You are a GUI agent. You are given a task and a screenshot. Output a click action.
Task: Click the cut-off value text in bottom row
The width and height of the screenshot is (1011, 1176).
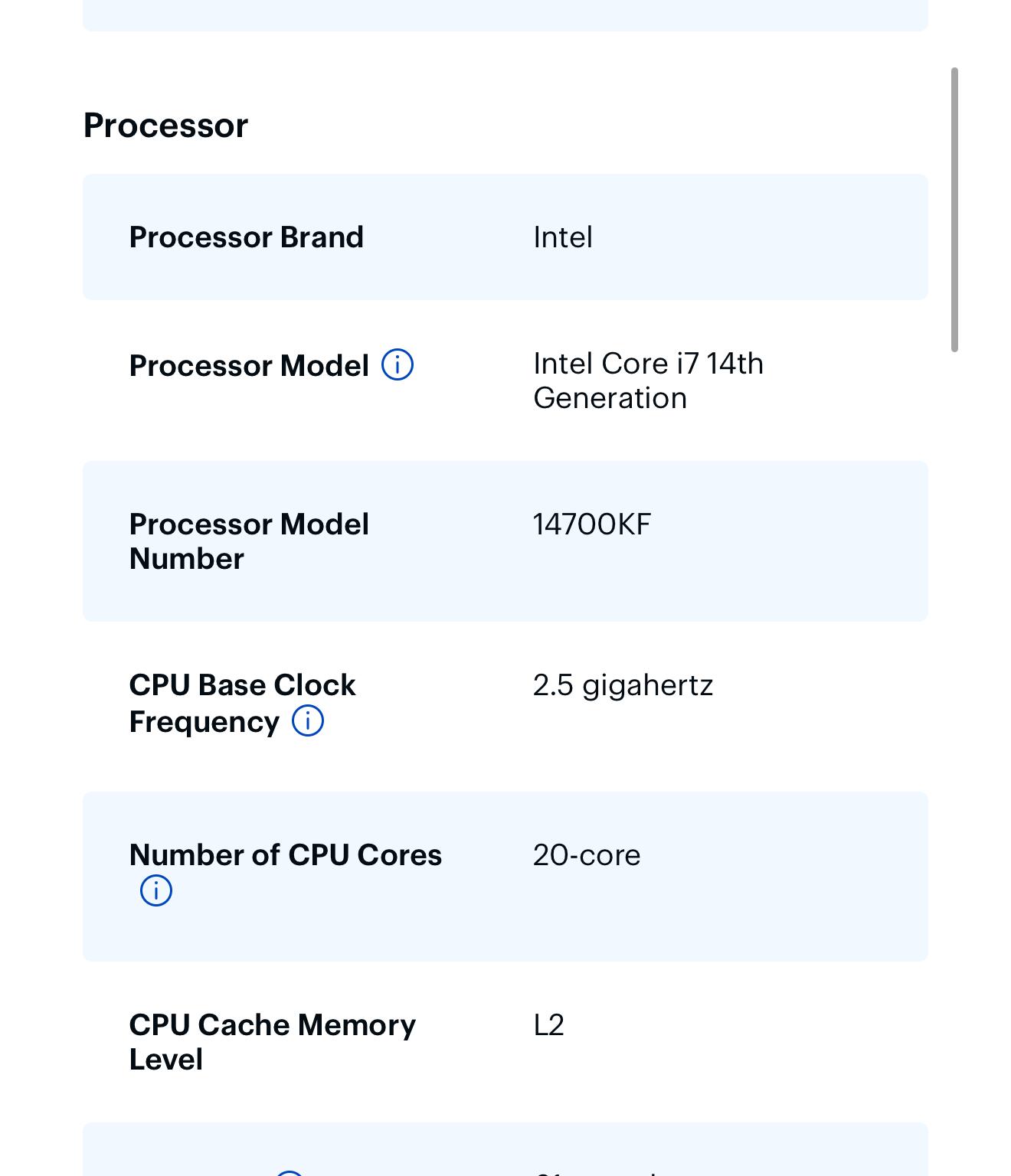[597, 1172]
